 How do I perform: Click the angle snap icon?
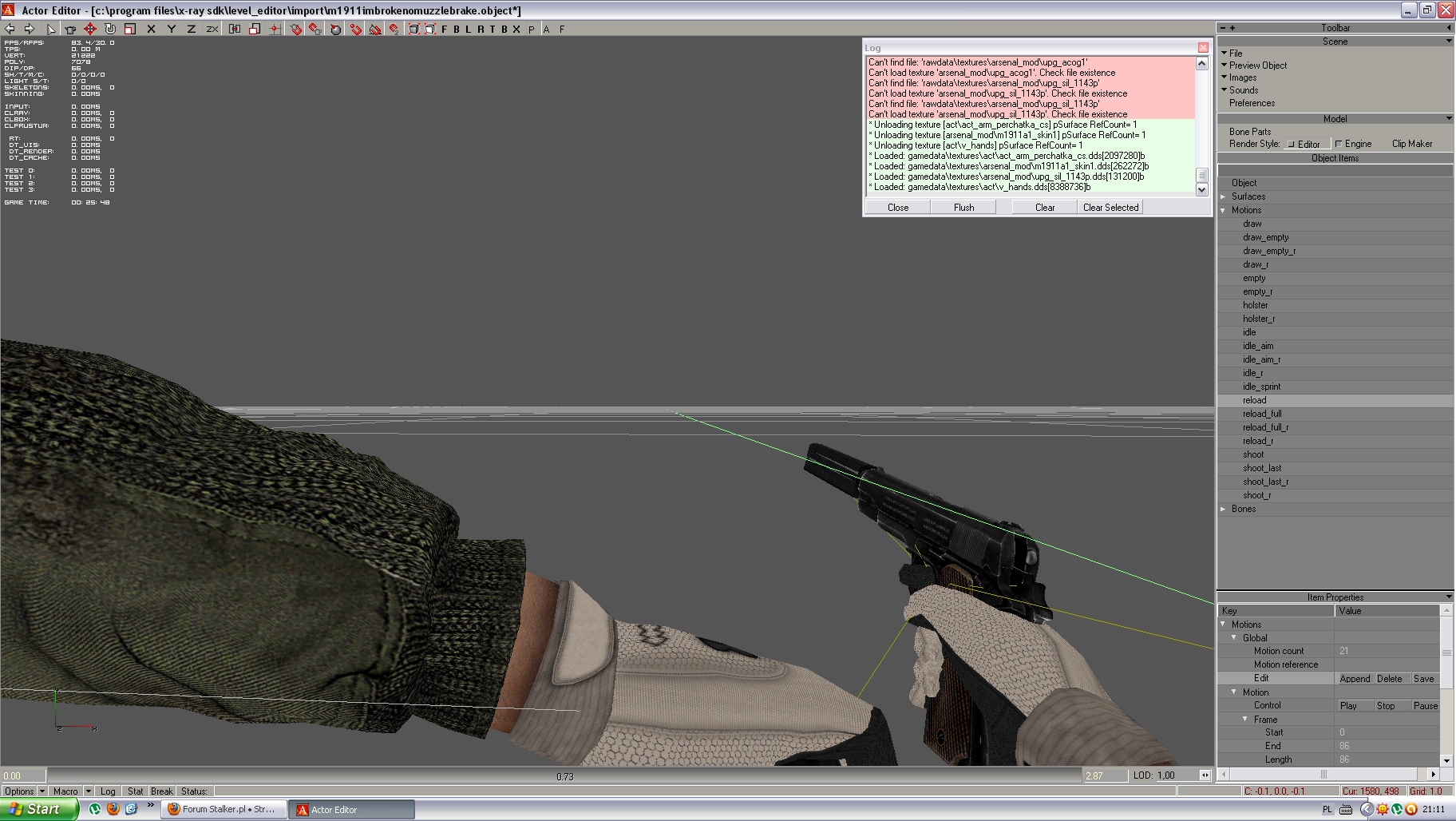[x=374, y=29]
